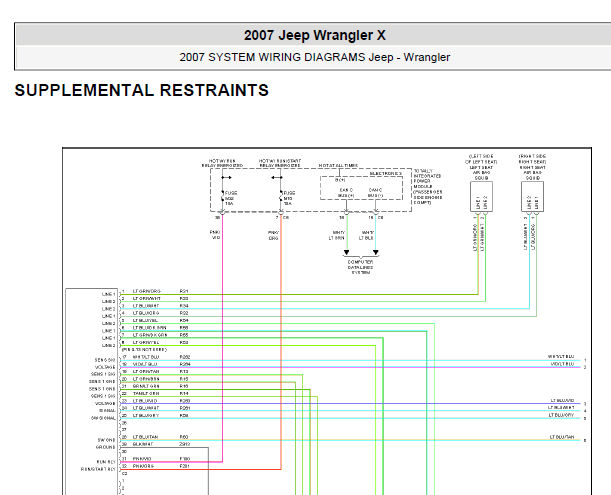Select the '2007 Jeep Wrangler X' title
The image size is (611, 495).
click(315, 35)
